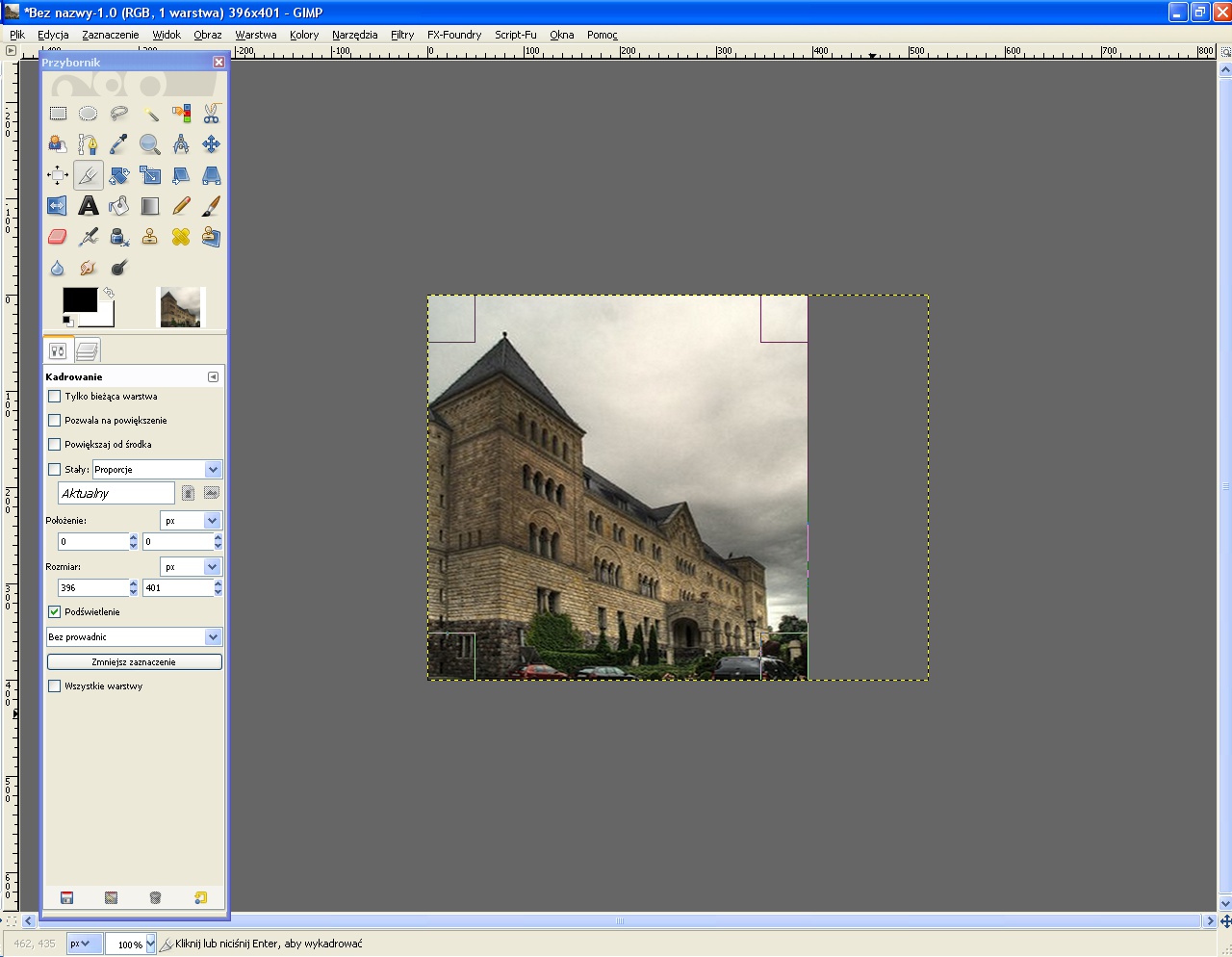Tick the "Wszystkie warstwy" checkbox
Viewport: 1232px width, 957px height.
point(55,686)
